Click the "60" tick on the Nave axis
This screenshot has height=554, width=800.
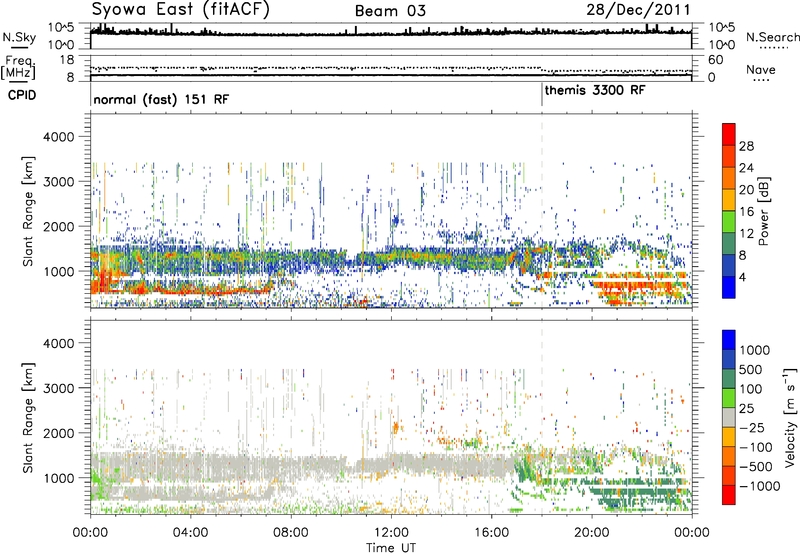[716, 60]
